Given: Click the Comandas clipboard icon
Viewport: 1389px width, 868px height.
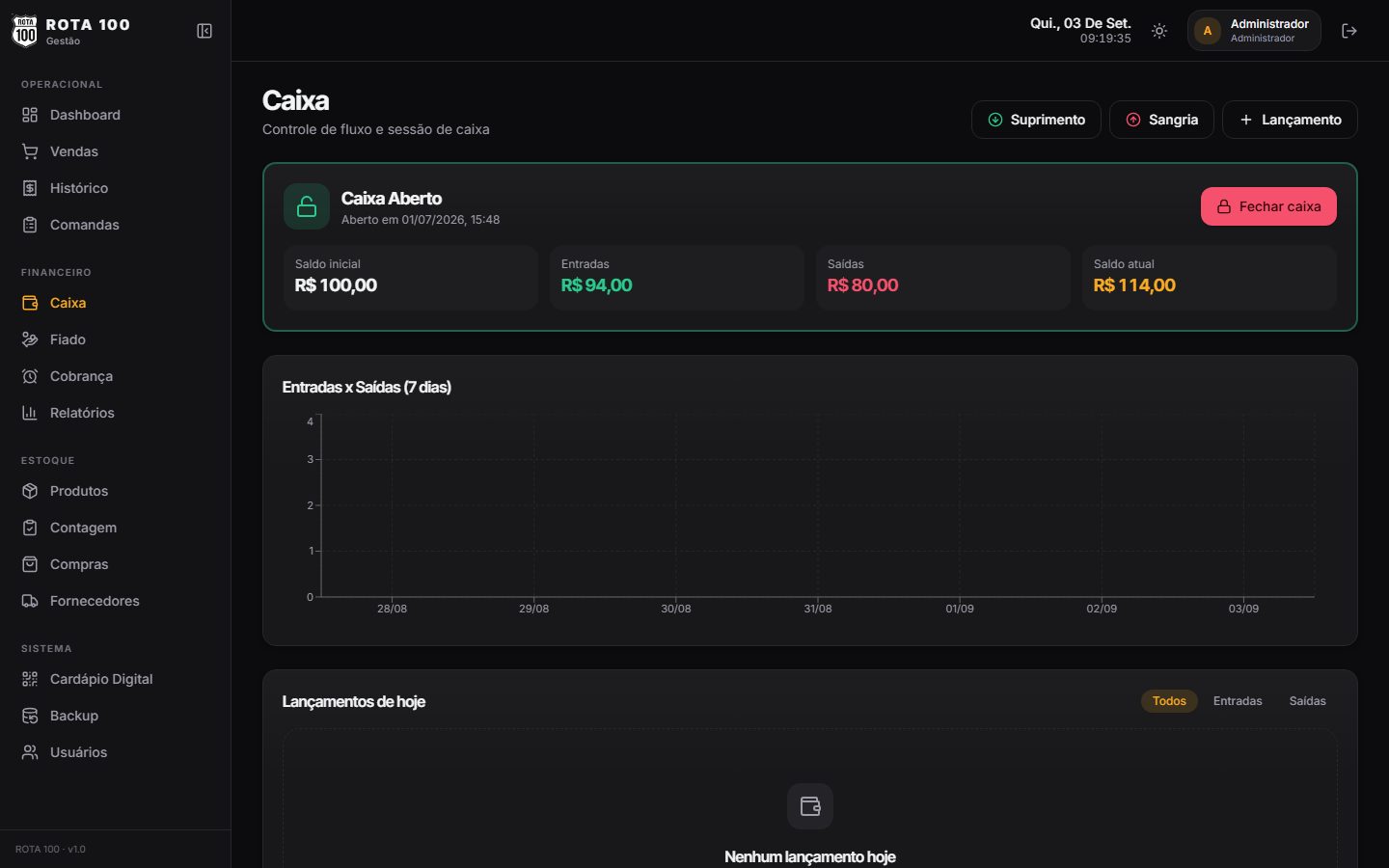Looking at the screenshot, I should (30, 225).
